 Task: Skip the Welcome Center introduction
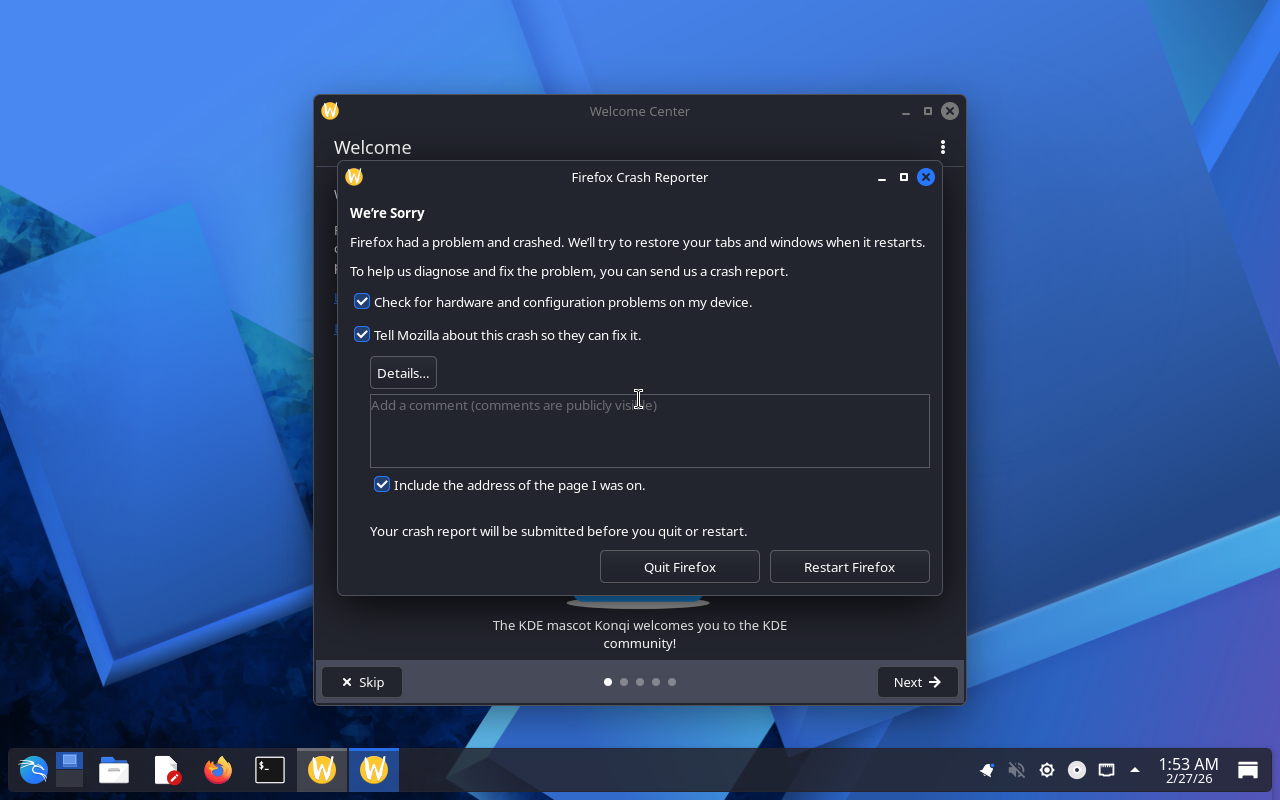point(362,682)
